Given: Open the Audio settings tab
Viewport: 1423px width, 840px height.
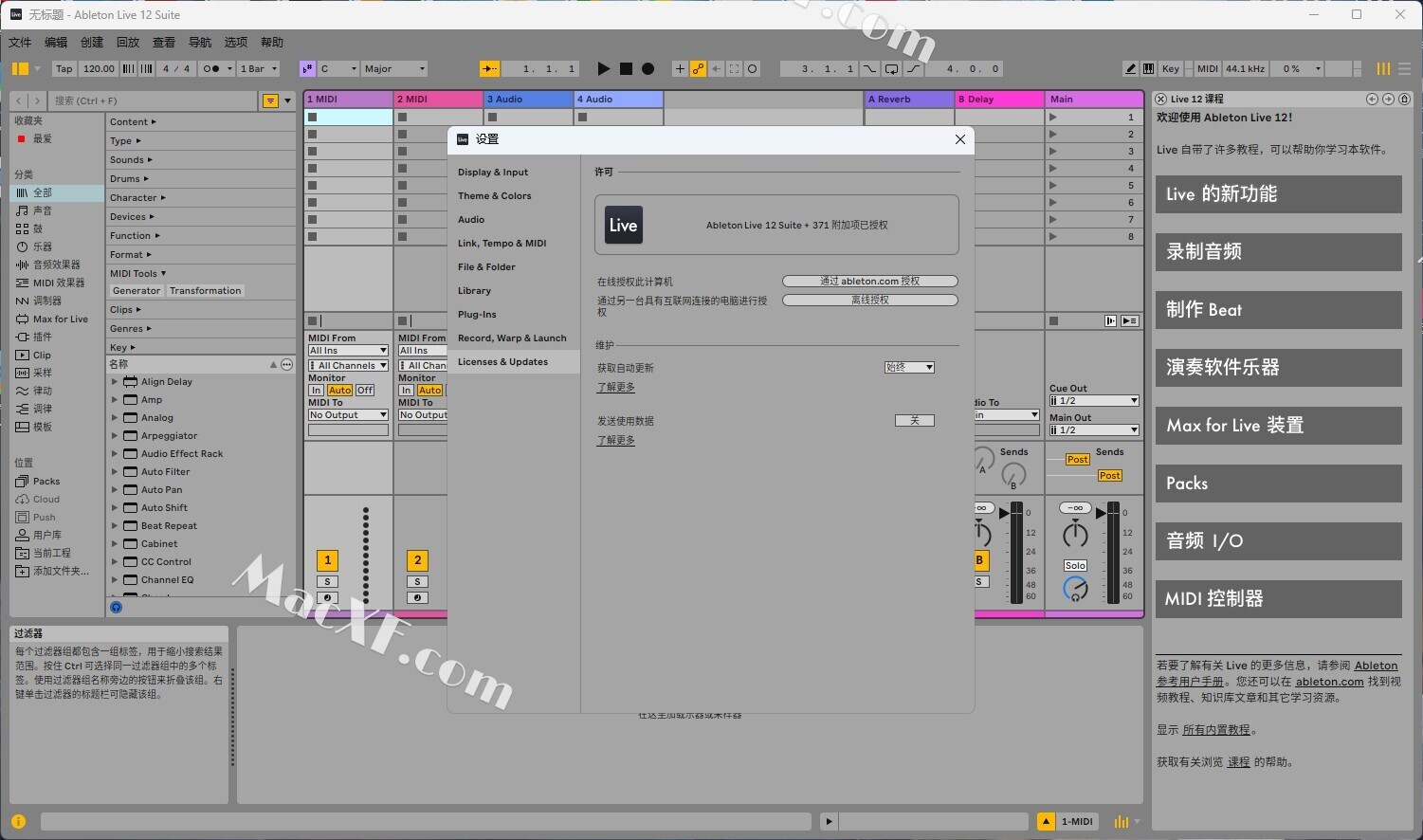Looking at the screenshot, I should (x=471, y=219).
